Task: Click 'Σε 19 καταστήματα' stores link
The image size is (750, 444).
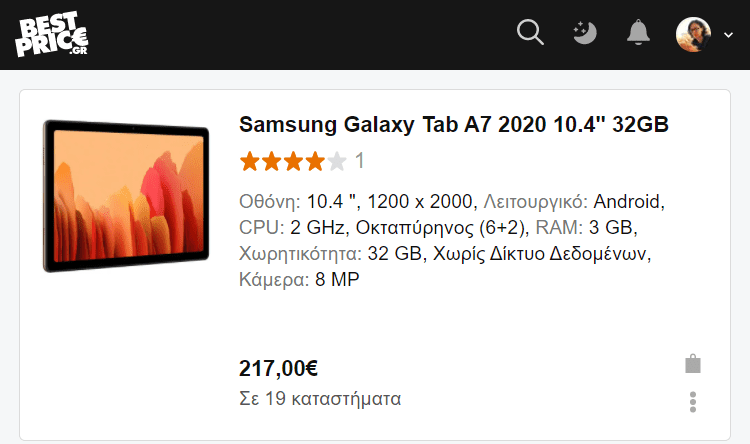Action: click(320, 399)
